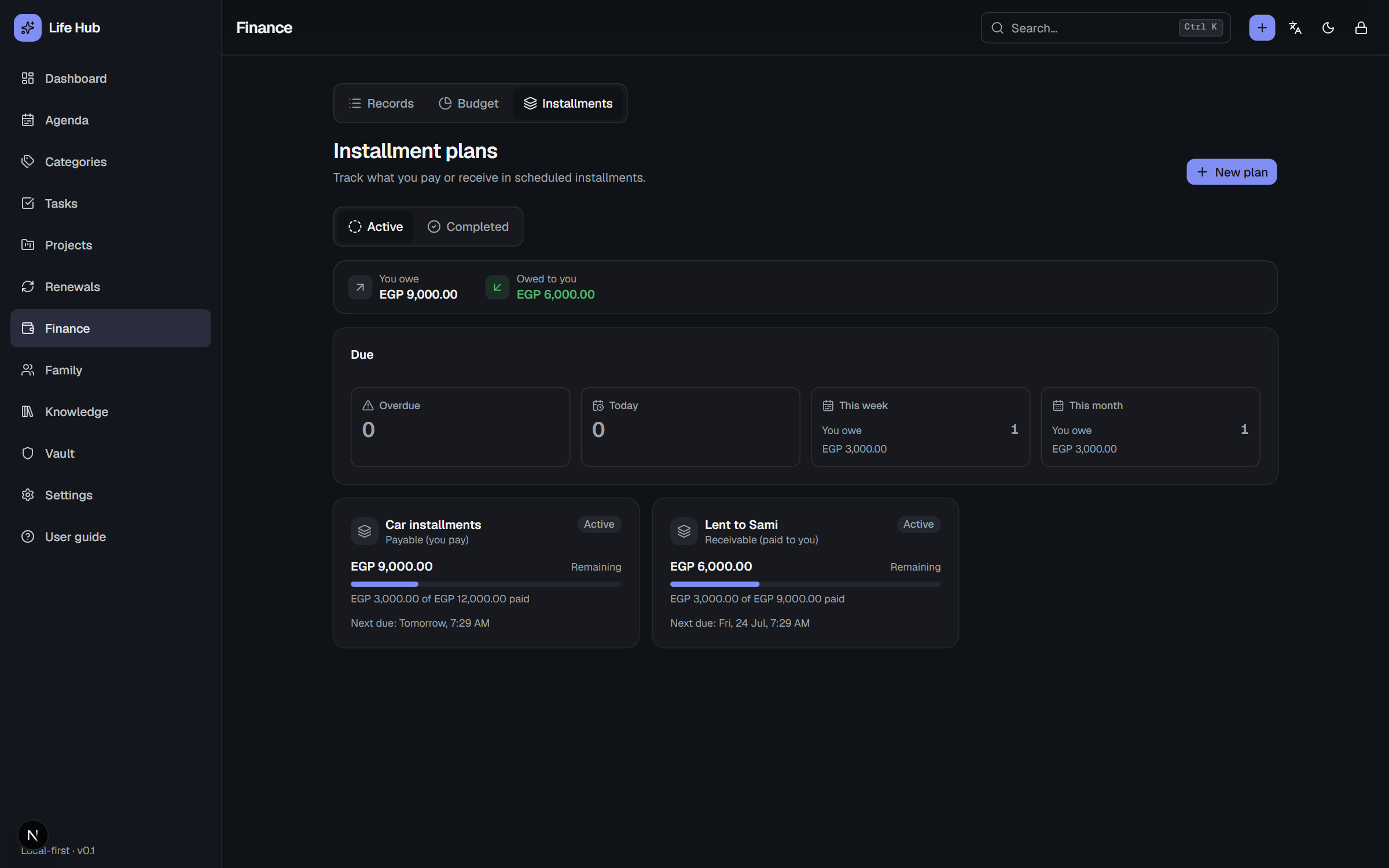
Task: Click 'EGP 3,000.00 of EGP 12,000.00 paid'
Action: coord(440,599)
